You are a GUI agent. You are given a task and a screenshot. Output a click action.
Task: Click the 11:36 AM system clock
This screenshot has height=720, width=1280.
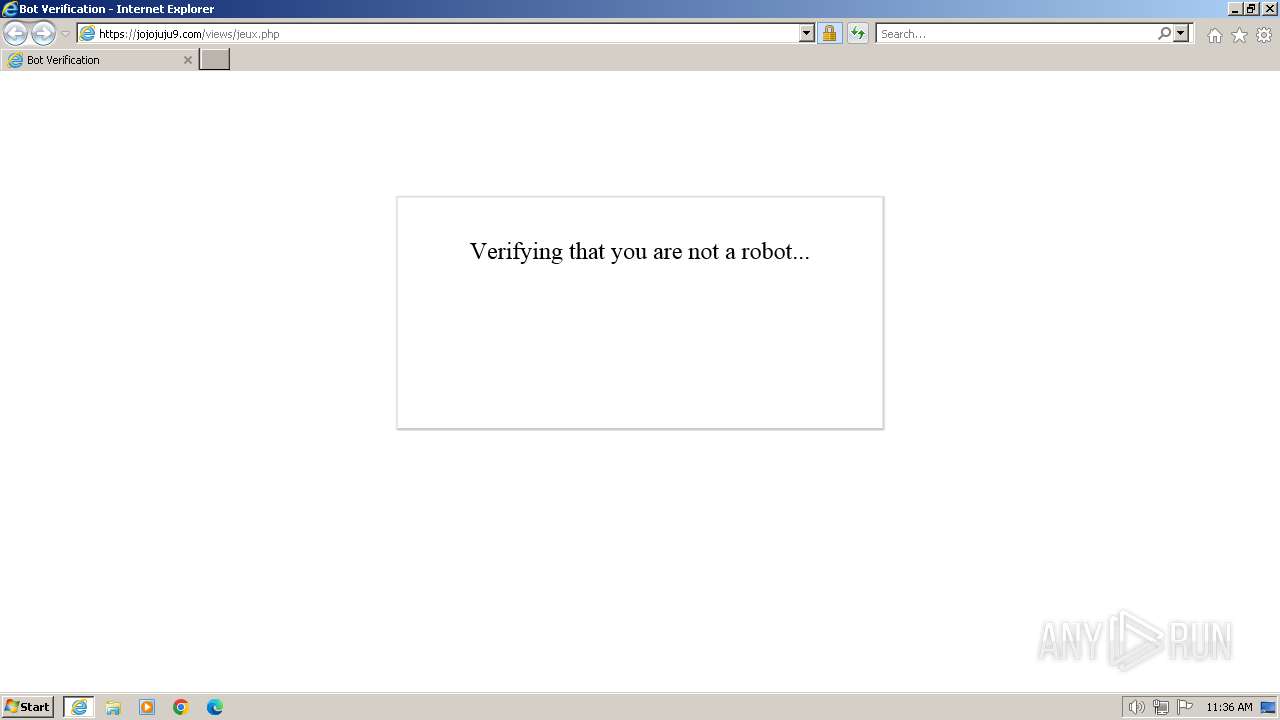pyautogui.click(x=1229, y=707)
